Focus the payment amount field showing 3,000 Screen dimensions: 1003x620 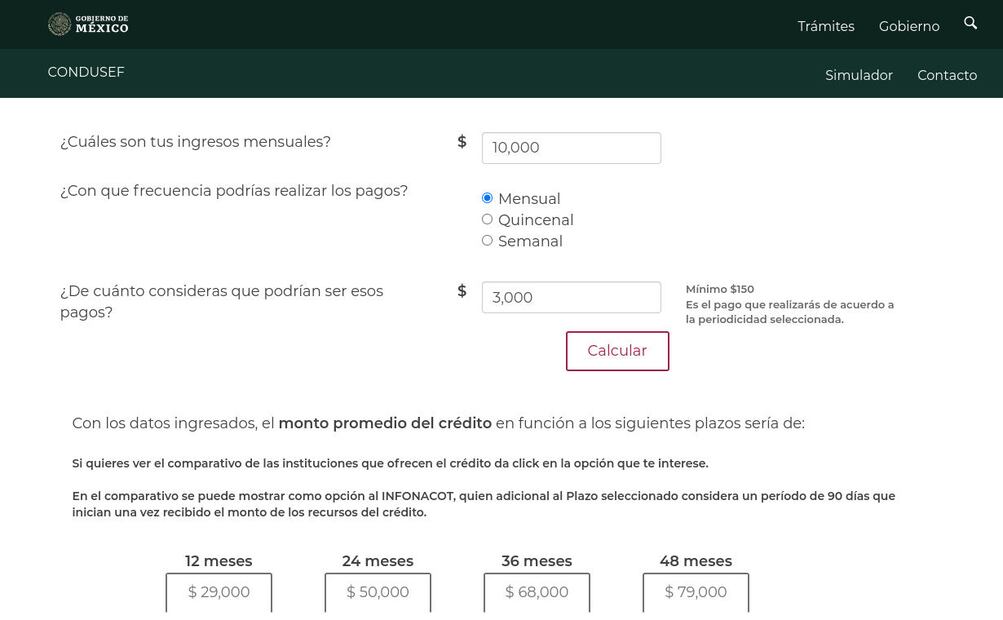(571, 298)
